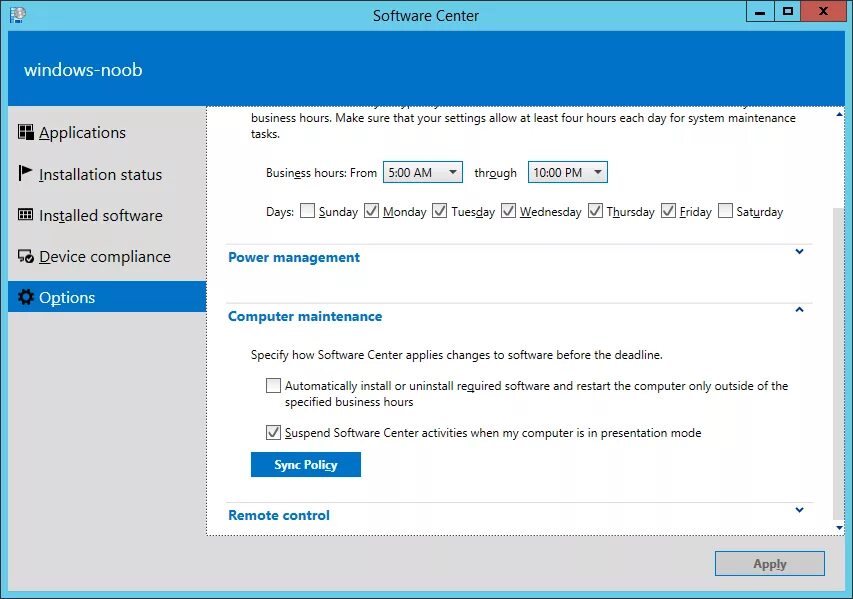Click the Installed software grid icon
The height and width of the screenshot is (599, 853).
click(x=25, y=215)
